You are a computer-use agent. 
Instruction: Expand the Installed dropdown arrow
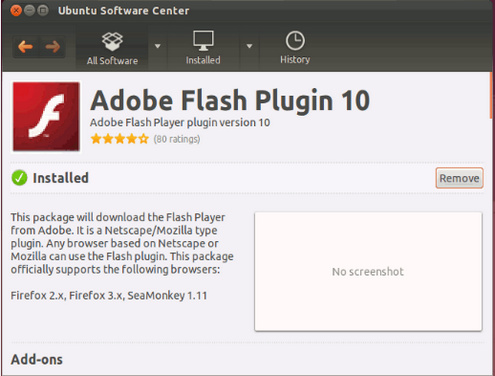pyautogui.click(x=249, y=46)
